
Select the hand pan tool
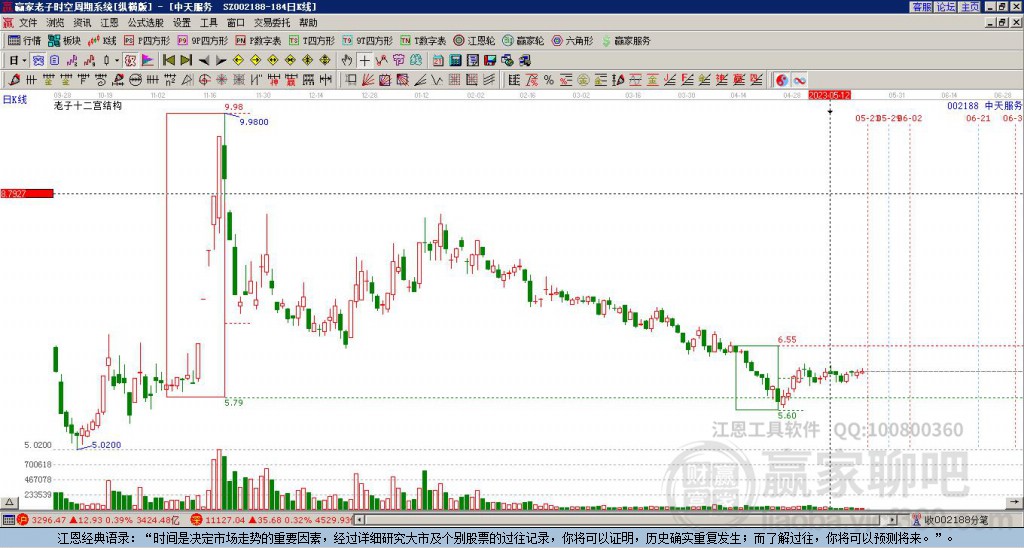coord(347,61)
